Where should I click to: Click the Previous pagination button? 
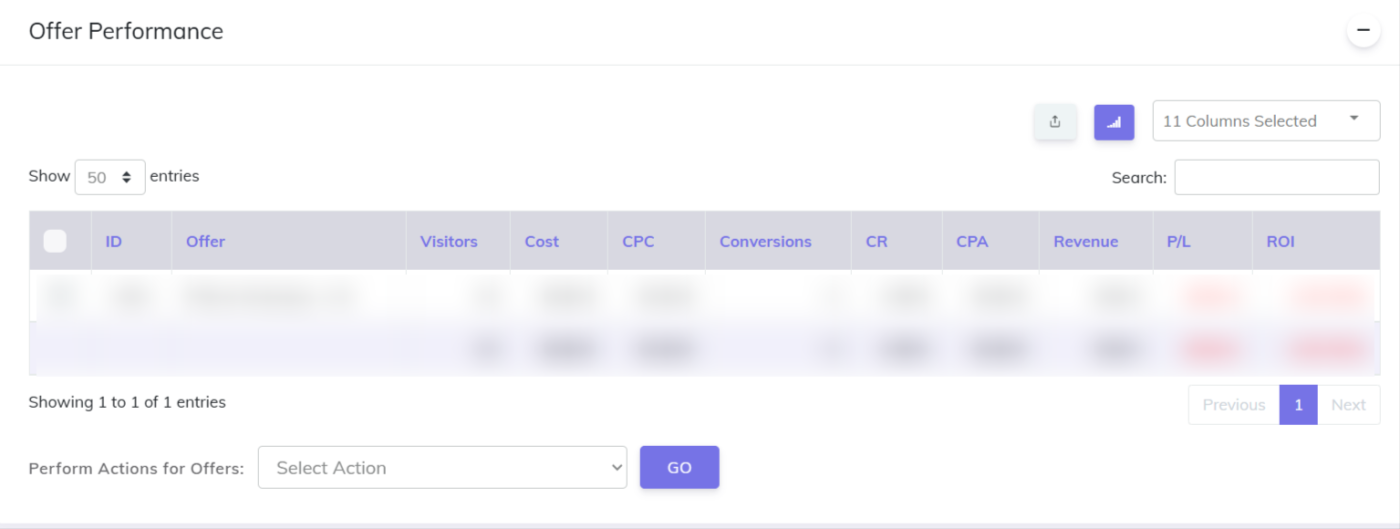pos(1233,405)
